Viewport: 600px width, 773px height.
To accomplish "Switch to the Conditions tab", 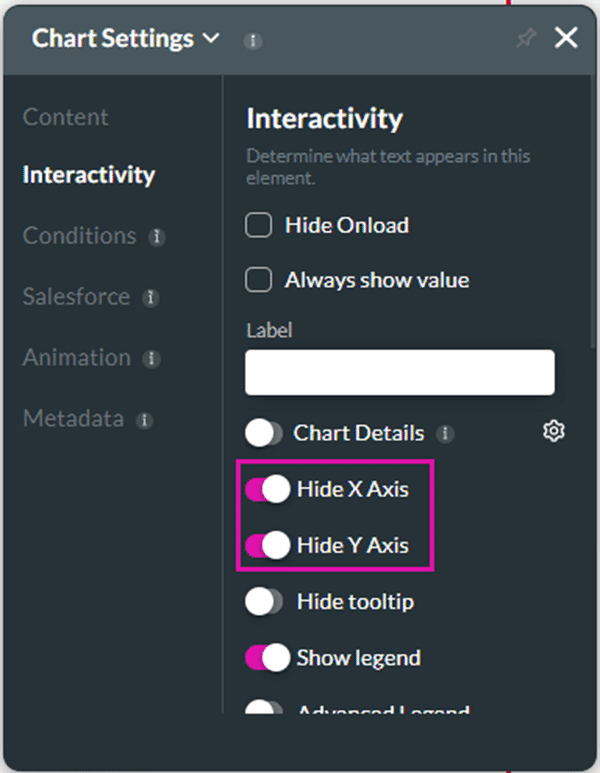I will click(79, 236).
